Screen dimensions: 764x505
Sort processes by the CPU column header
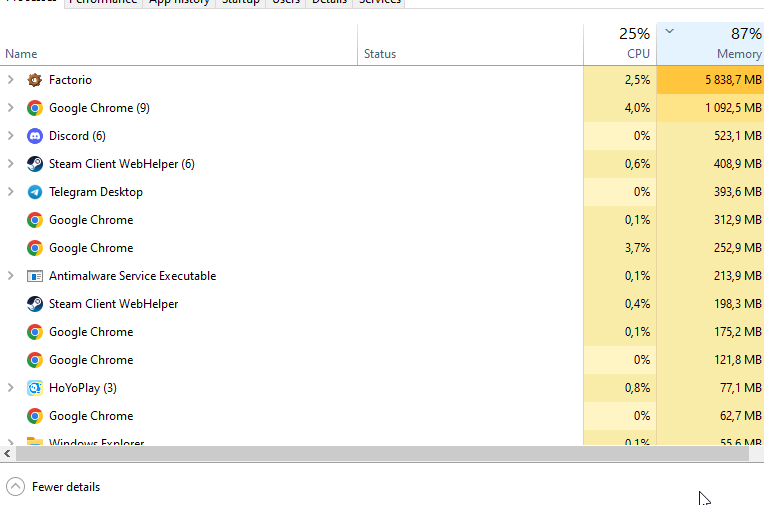point(620,44)
